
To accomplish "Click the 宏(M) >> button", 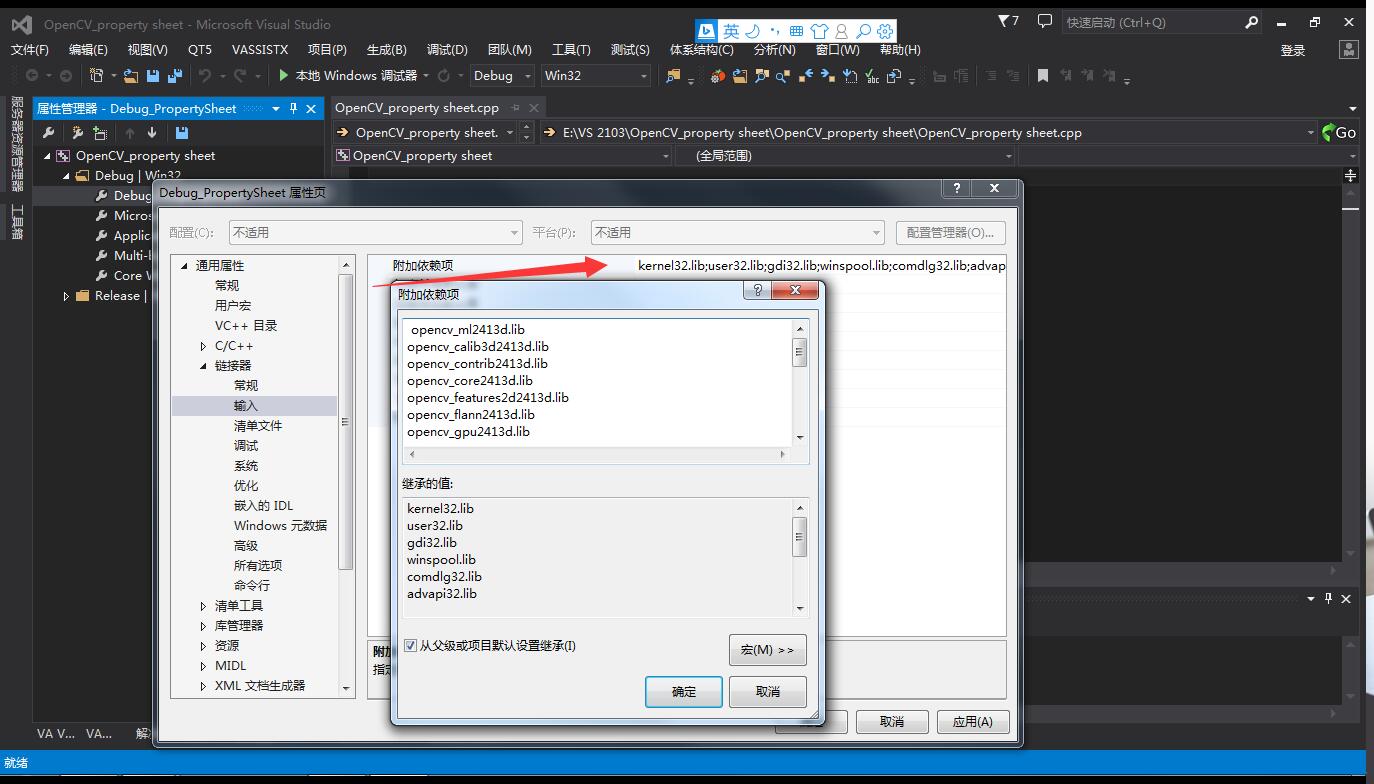I will tap(768, 650).
